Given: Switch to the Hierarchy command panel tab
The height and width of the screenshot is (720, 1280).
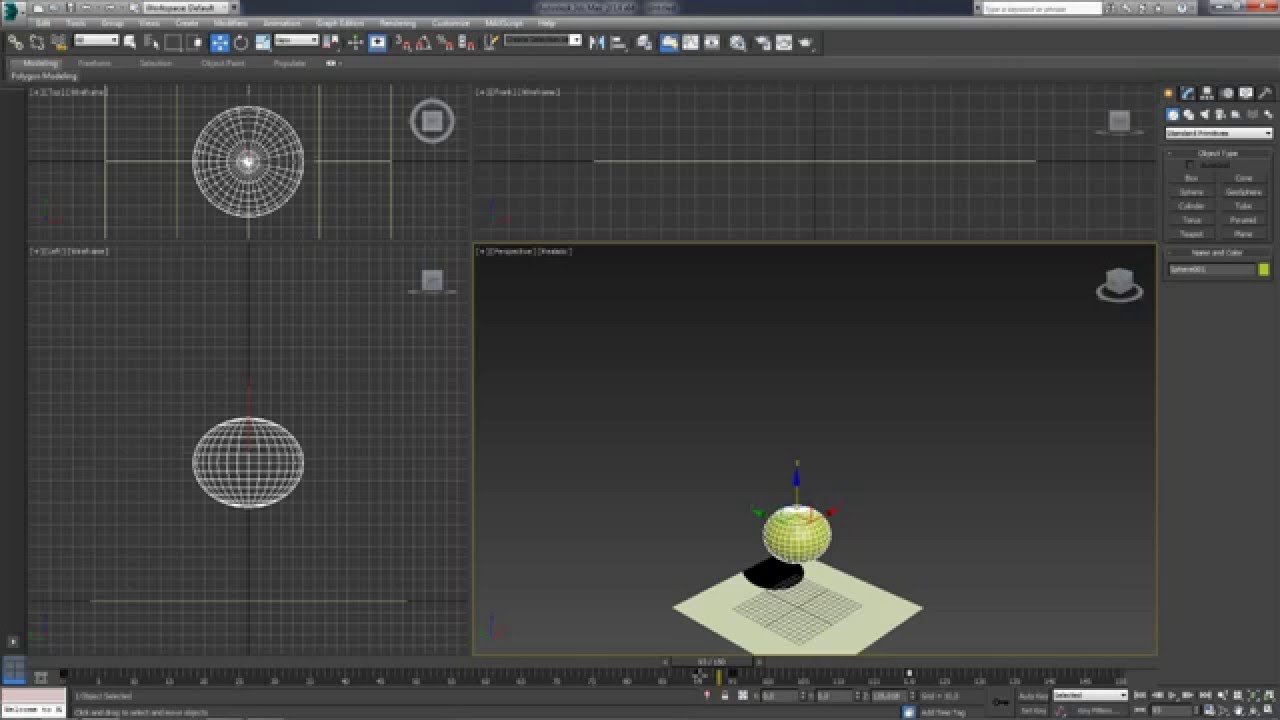Looking at the screenshot, I should pos(1207,93).
